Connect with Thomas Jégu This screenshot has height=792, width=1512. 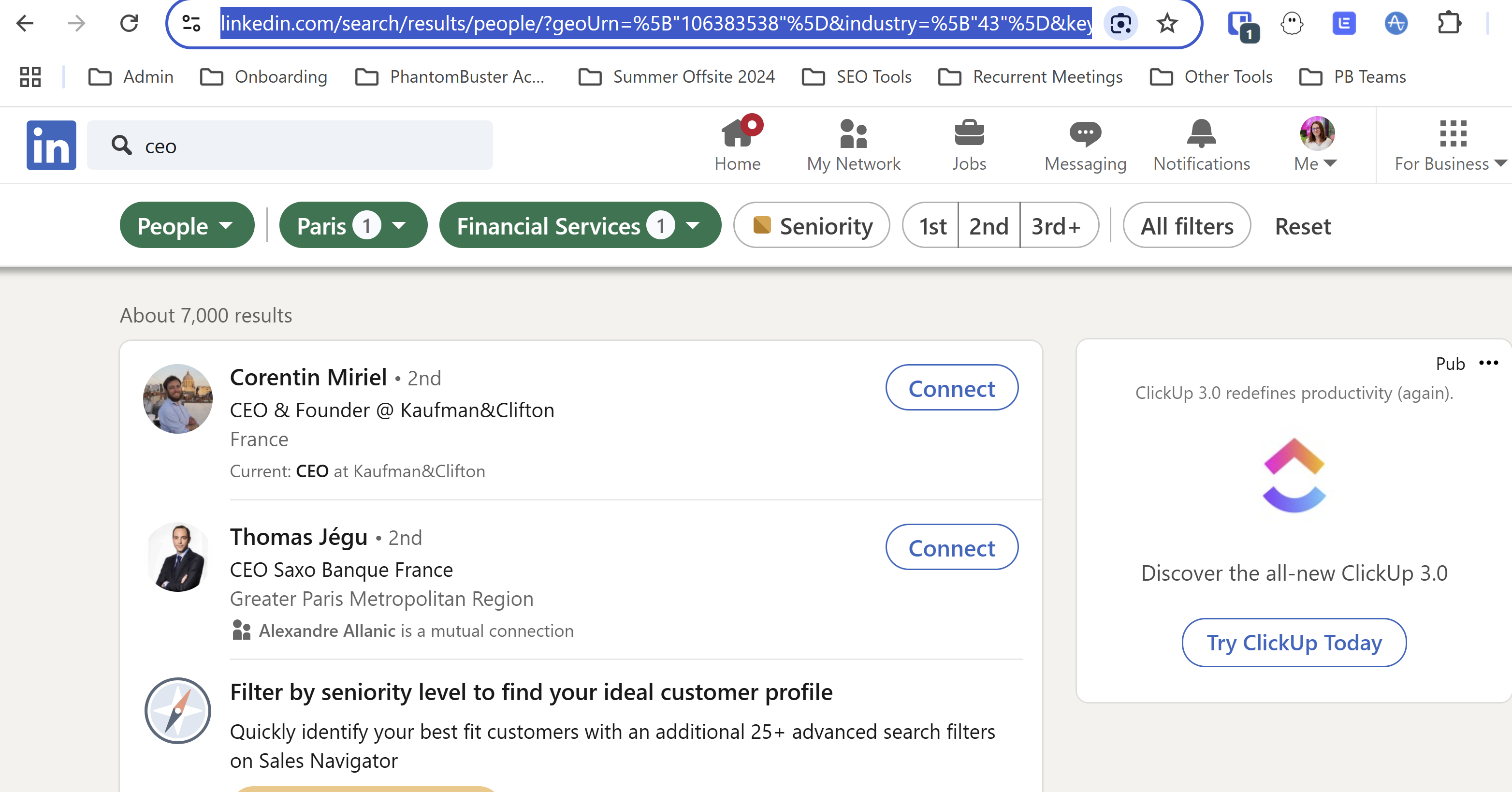[951, 548]
